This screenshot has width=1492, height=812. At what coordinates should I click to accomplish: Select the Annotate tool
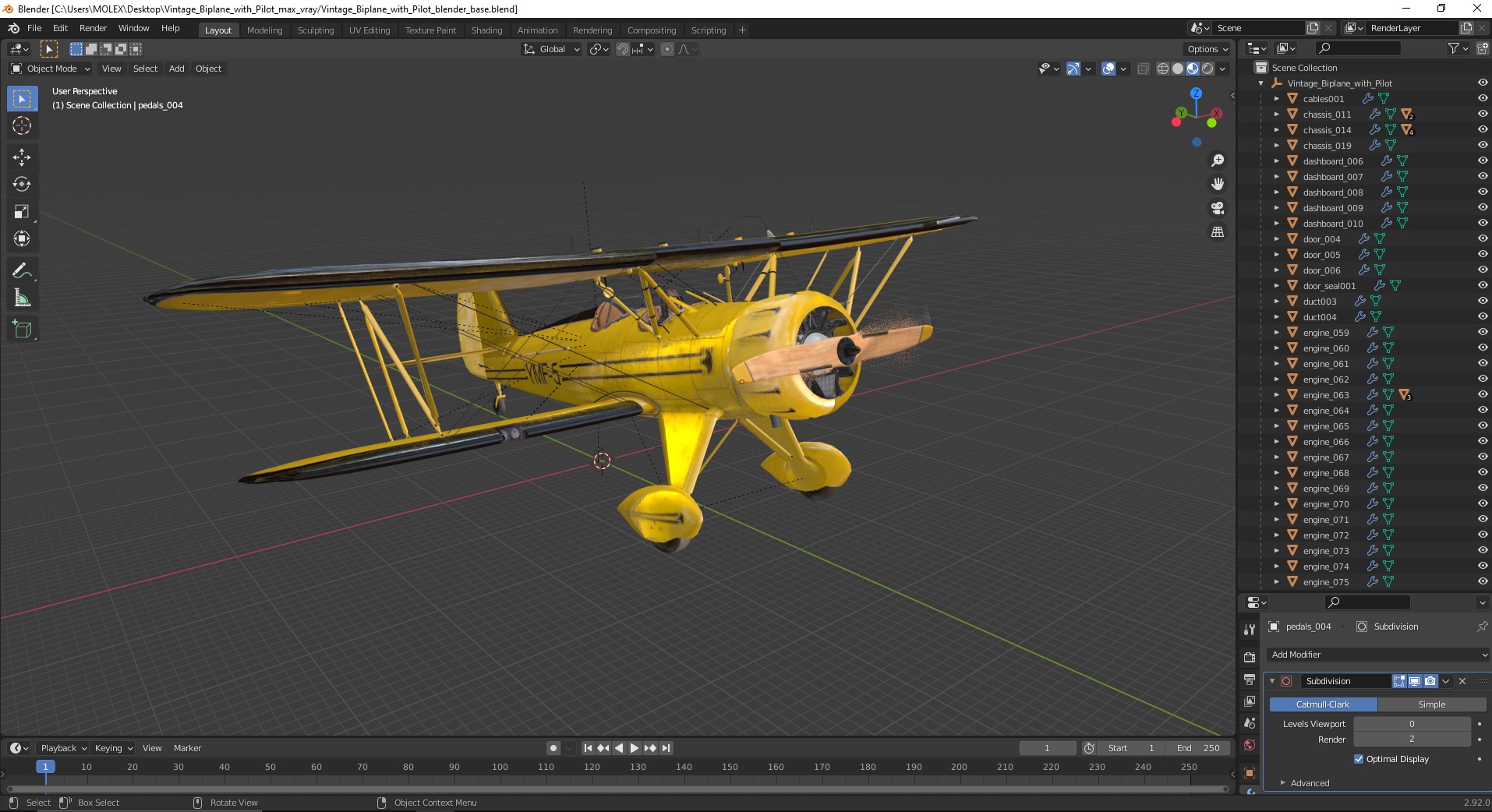coord(22,271)
